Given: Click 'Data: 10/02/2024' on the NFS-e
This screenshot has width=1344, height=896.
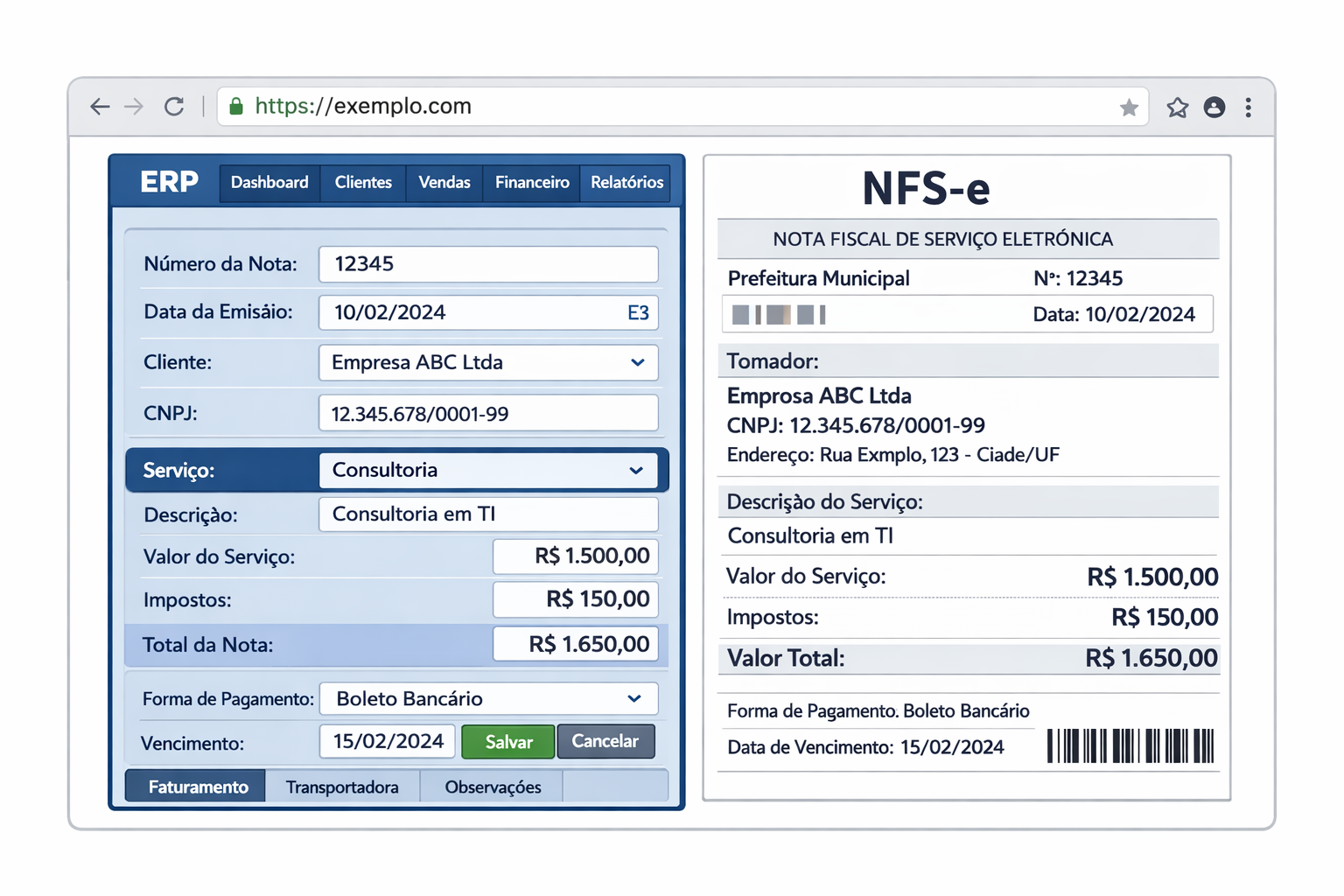Looking at the screenshot, I should 1114,315.
